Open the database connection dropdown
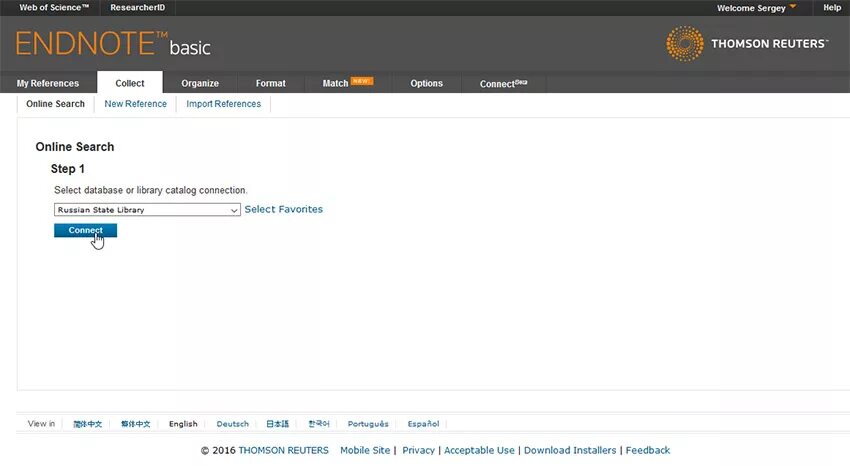The height and width of the screenshot is (466, 850). (x=147, y=210)
